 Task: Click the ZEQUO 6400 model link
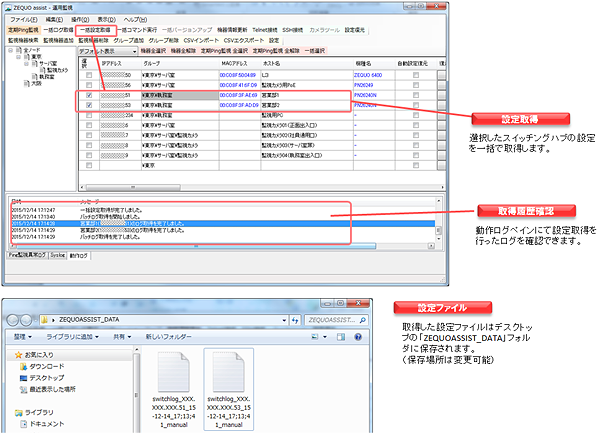coord(368,75)
